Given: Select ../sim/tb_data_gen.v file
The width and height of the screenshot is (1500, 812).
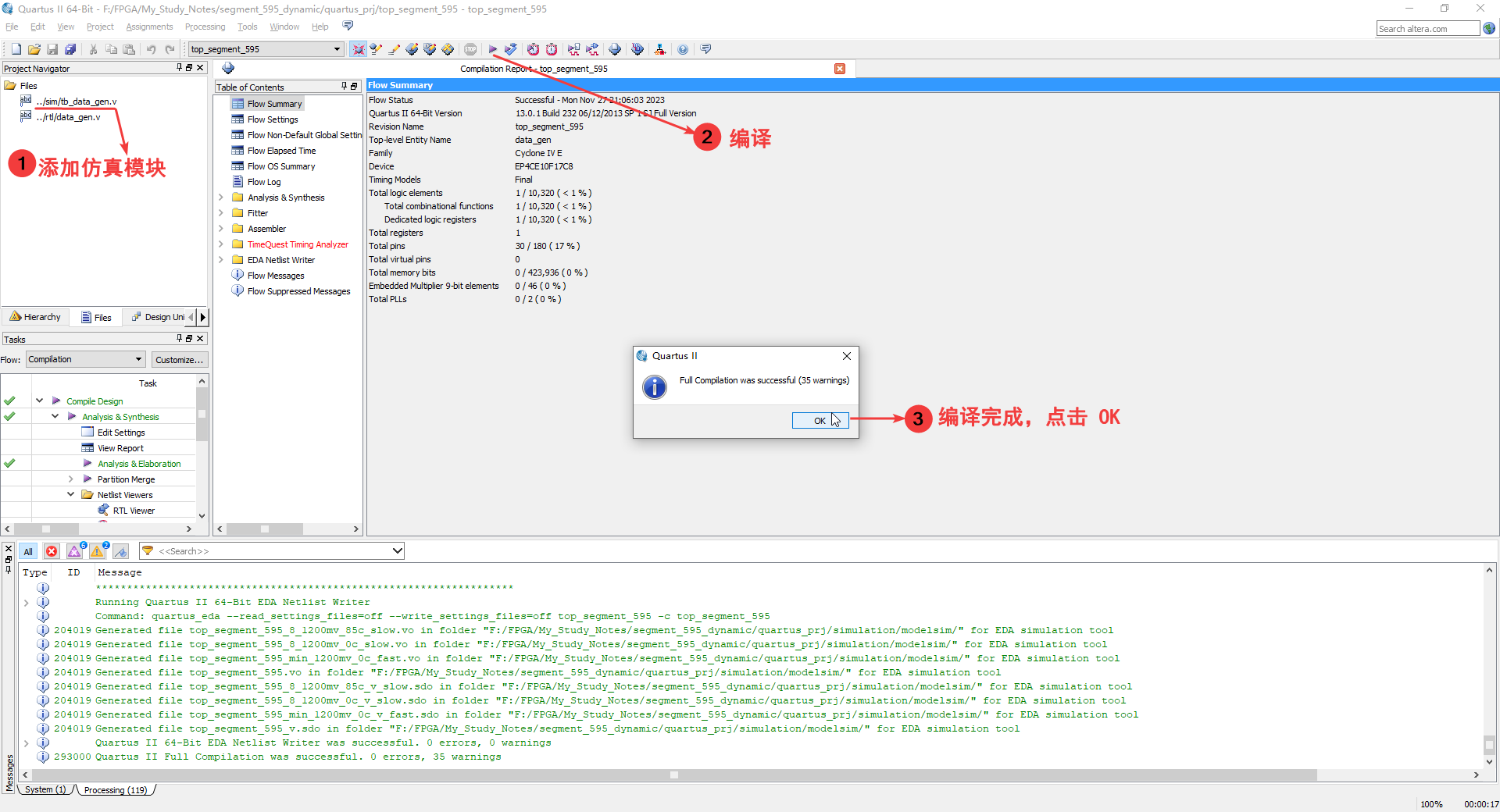Looking at the screenshot, I should point(77,101).
